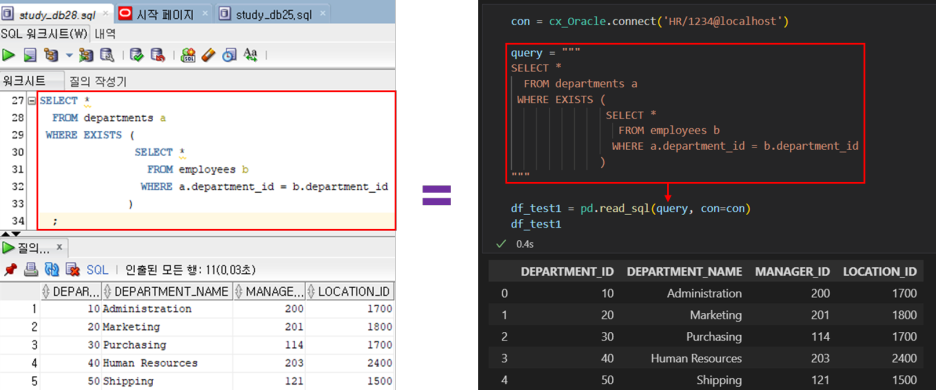Click DEPARTMENT_NAME header in the DataFrame output
The width and height of the screenshot is (936, 390).
685,272
